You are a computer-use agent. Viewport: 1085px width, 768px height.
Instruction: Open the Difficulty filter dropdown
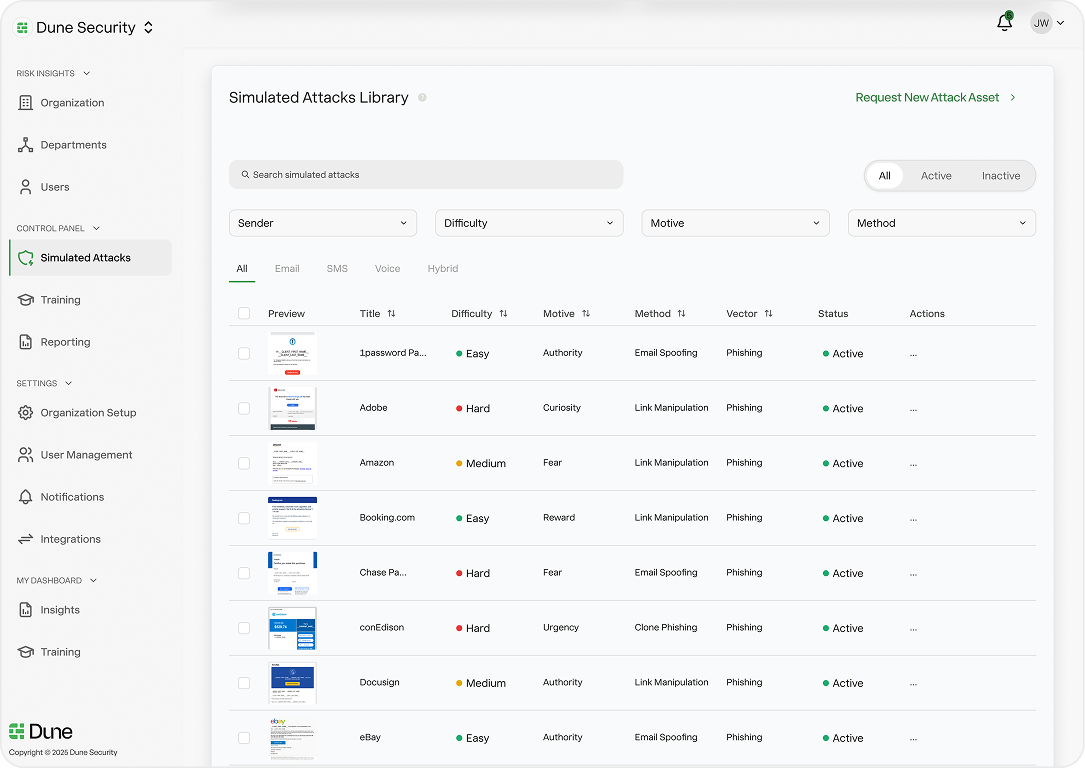pyautogui.click(x=529, y=223)
